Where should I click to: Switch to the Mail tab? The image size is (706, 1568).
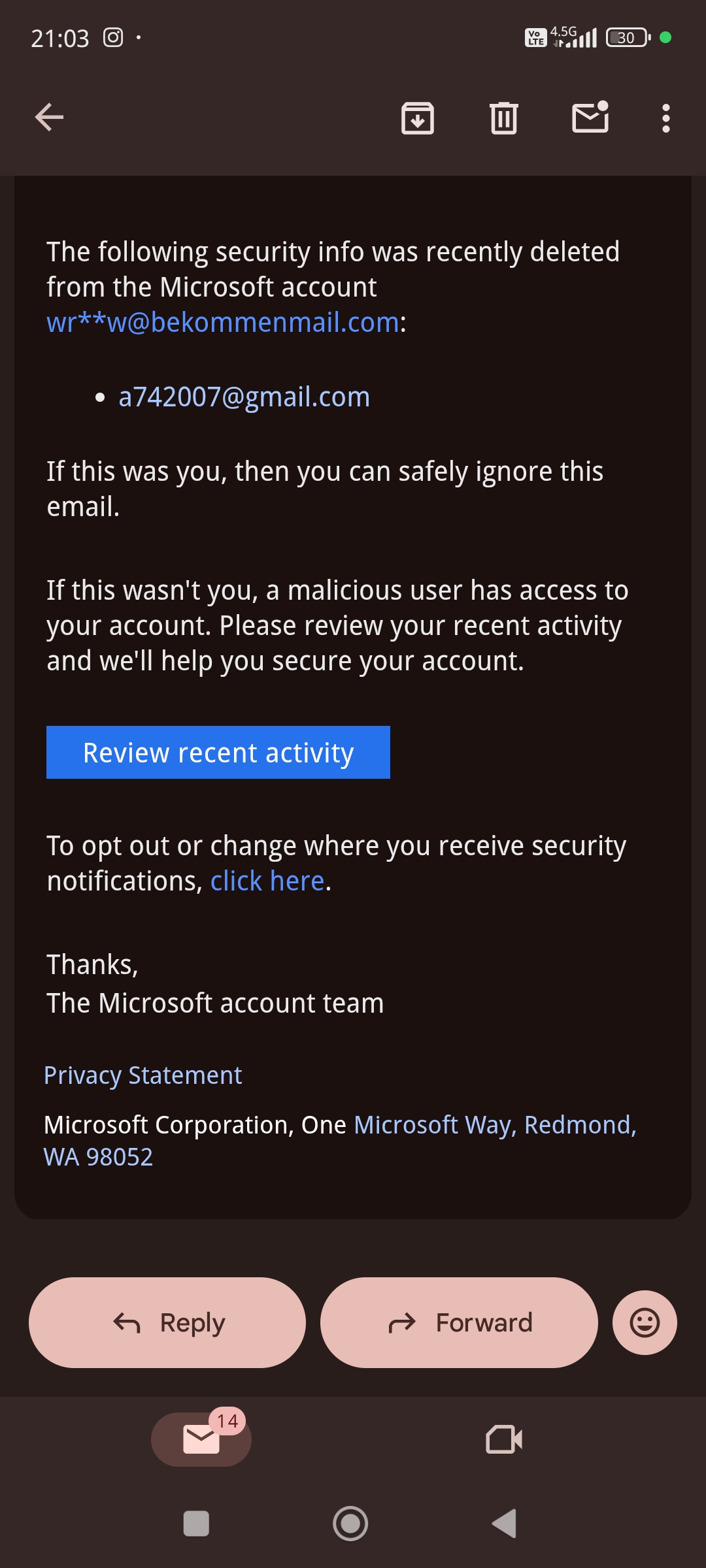coord(201,1439)
